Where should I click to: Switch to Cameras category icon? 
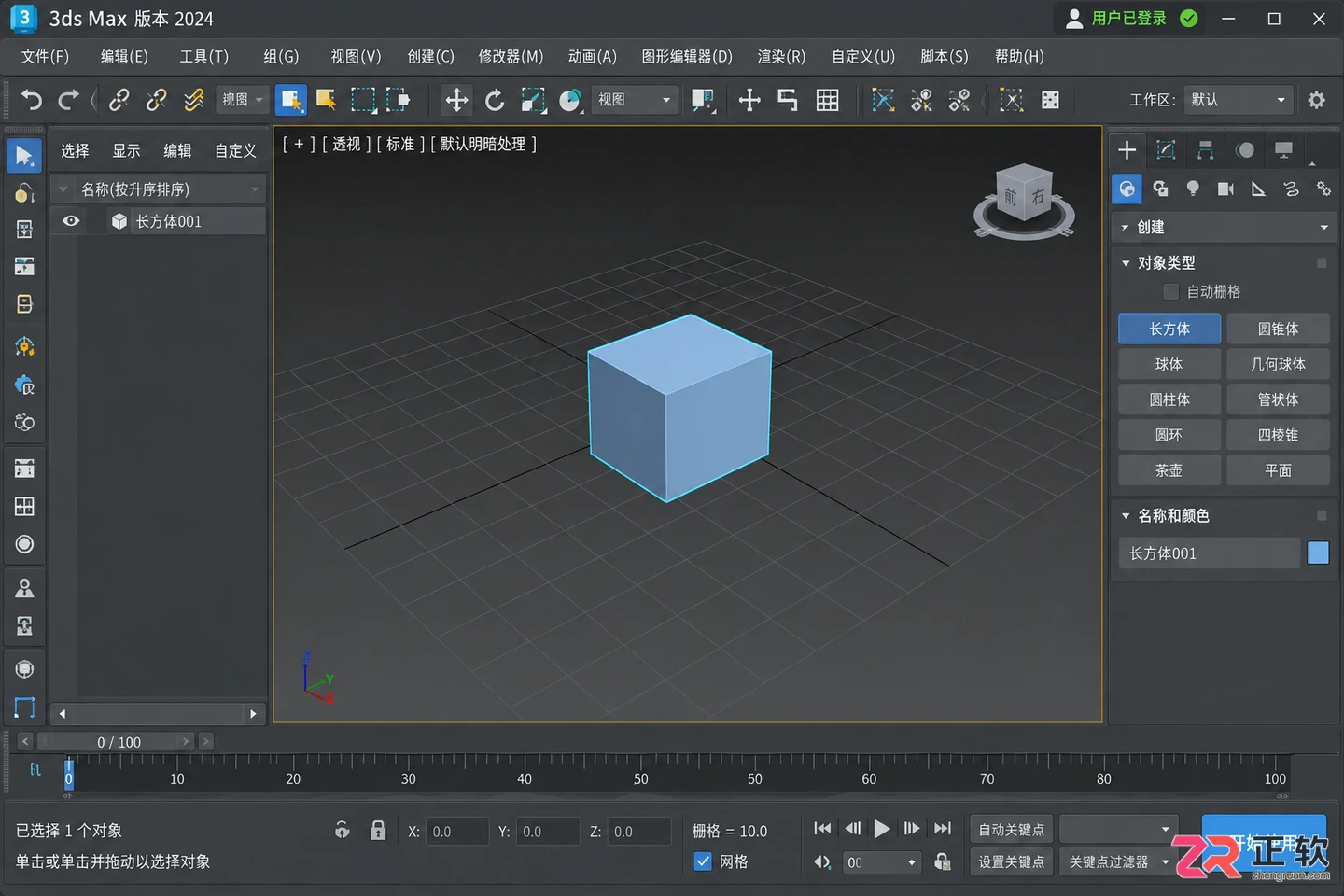coord(1225,189)
